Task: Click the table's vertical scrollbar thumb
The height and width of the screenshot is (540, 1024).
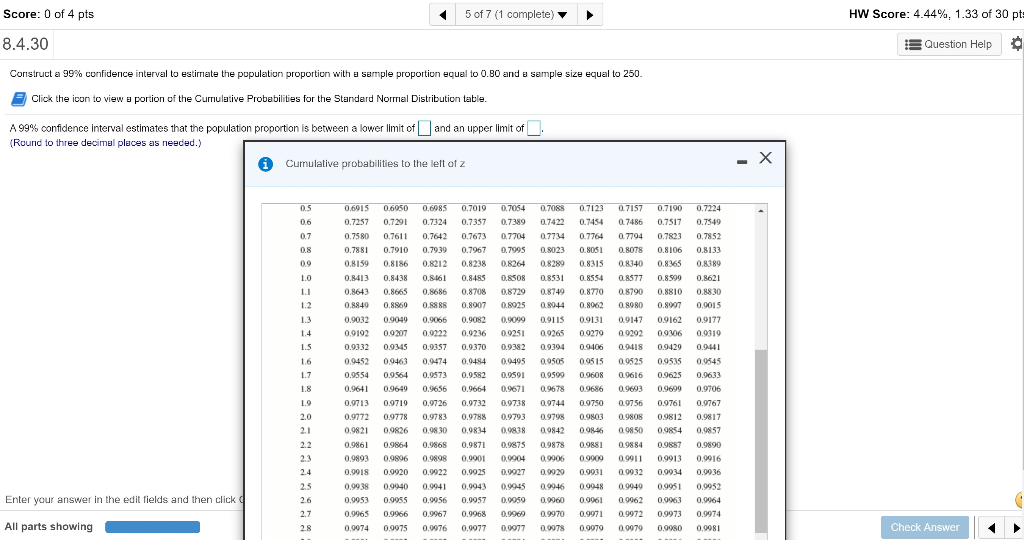Action: pyautogui.click(x=761, y=441)
